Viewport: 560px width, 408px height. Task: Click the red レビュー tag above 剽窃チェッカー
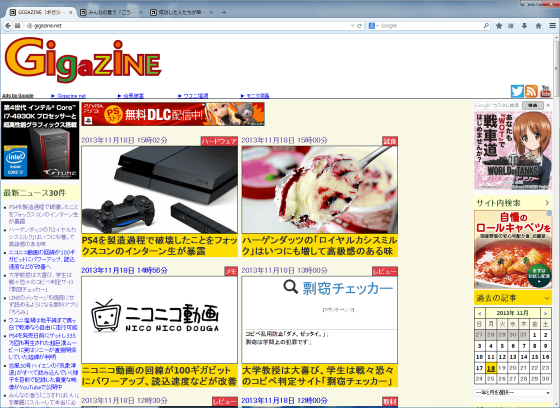point(385,272)
